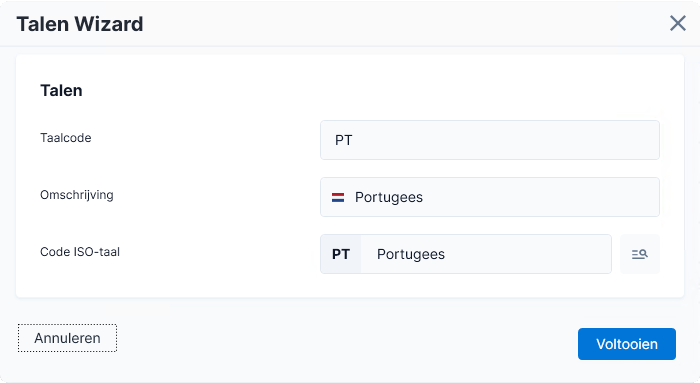Click the Talen Wizard title text
Screen dimensions: 700x383
pos(80,24)
